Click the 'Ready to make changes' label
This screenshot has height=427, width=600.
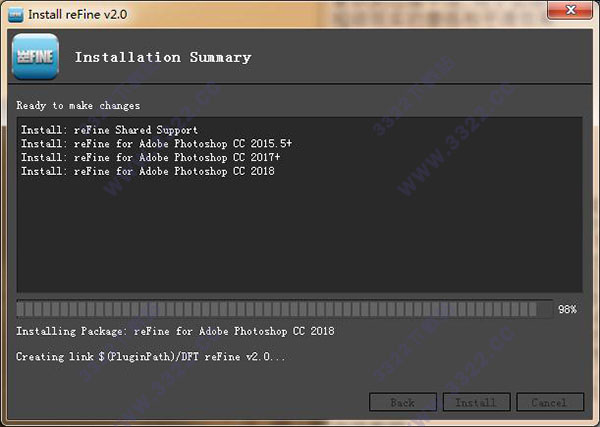78,106
